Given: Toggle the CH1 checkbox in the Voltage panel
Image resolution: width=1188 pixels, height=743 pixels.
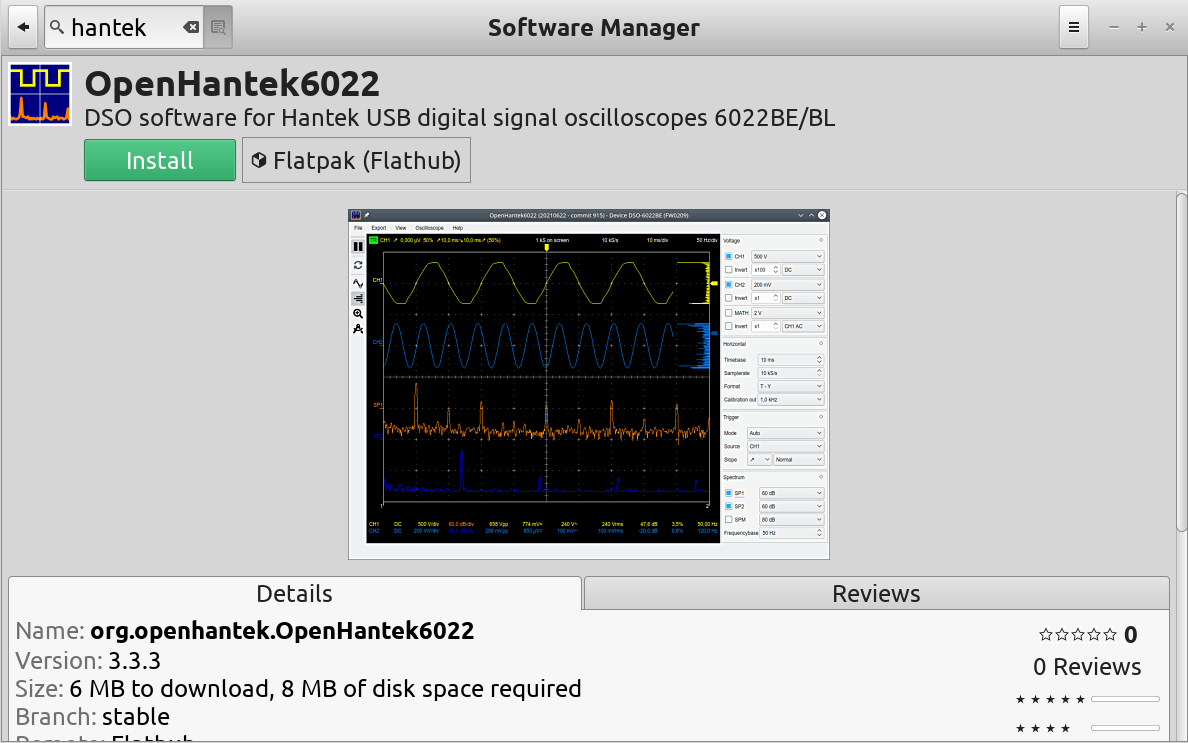Looking at the screenshot, I should [728, 257].
